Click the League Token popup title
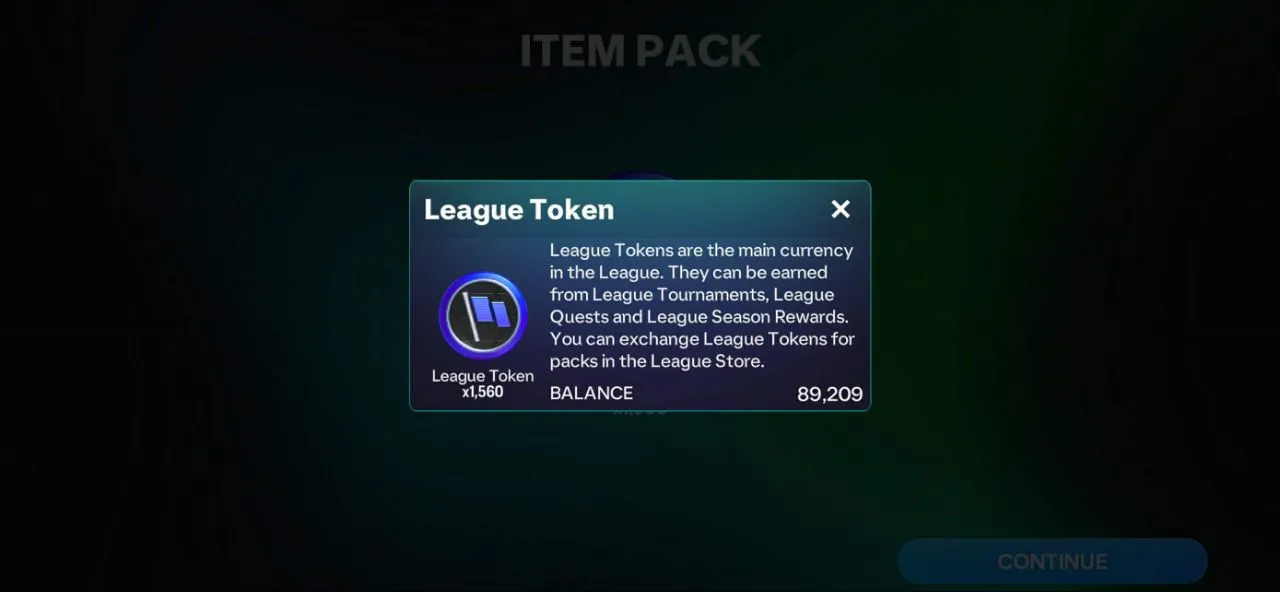 click(x=519, y=209)
